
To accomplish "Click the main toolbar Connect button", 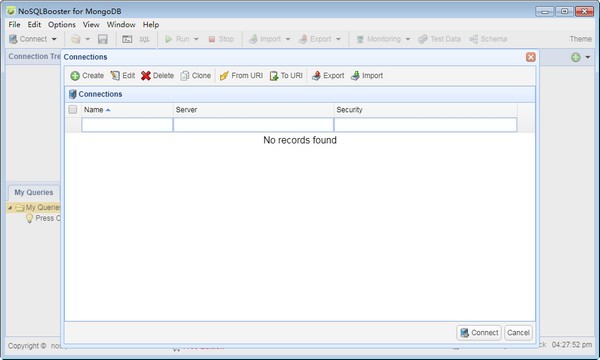I will [28, 39].
